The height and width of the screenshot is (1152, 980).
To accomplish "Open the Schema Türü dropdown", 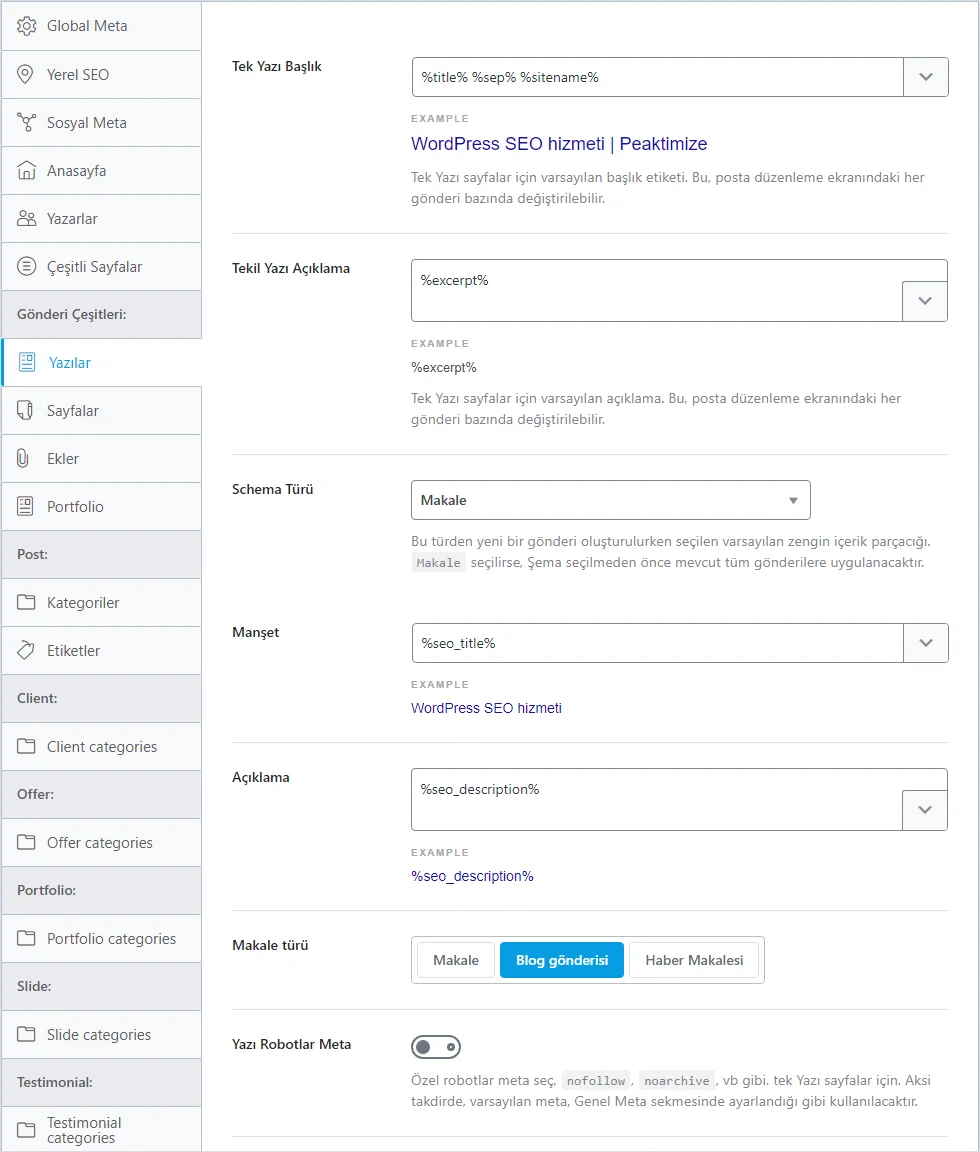I will coord(611,500).
